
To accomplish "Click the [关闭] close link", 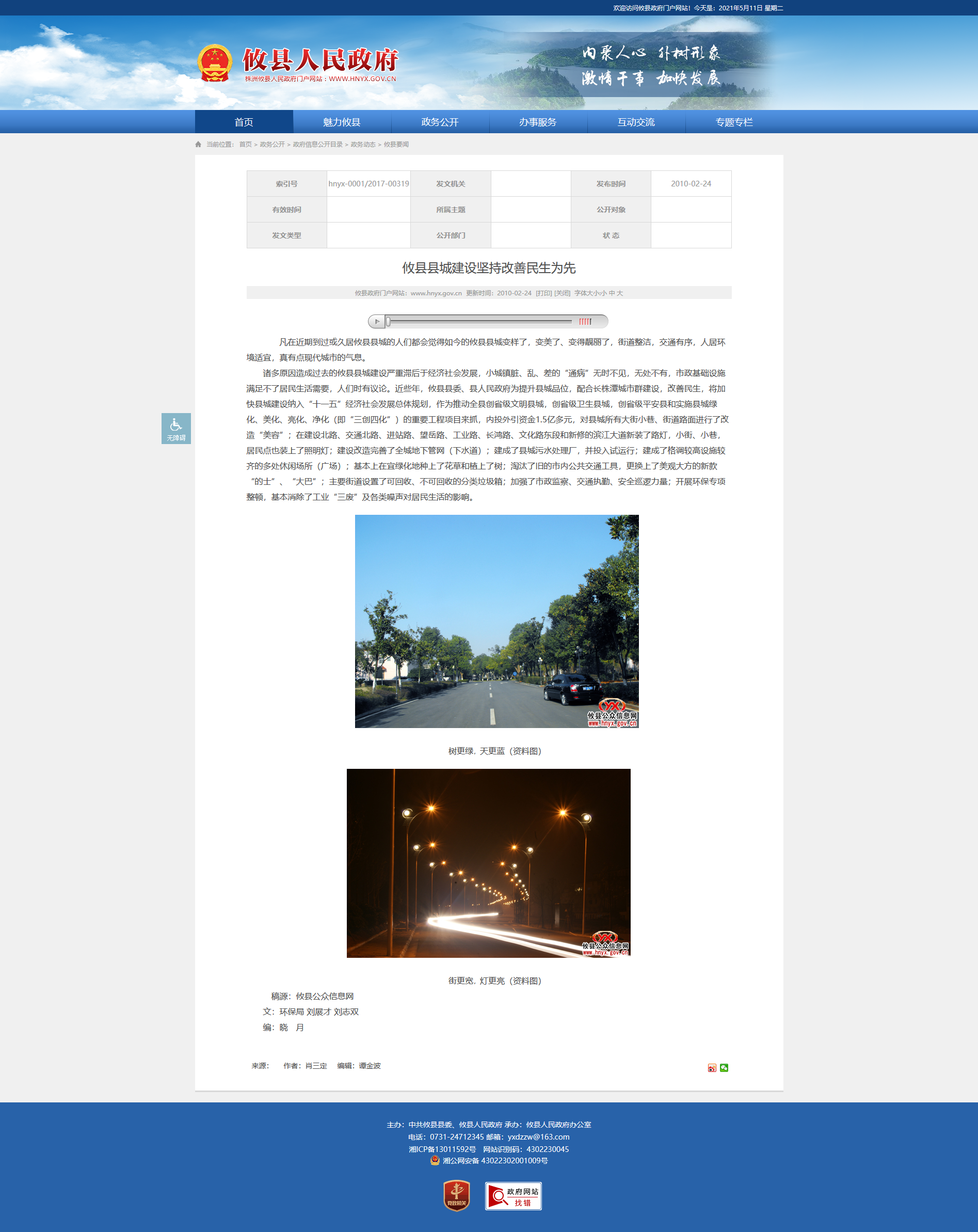I will (x=562, y=293).
